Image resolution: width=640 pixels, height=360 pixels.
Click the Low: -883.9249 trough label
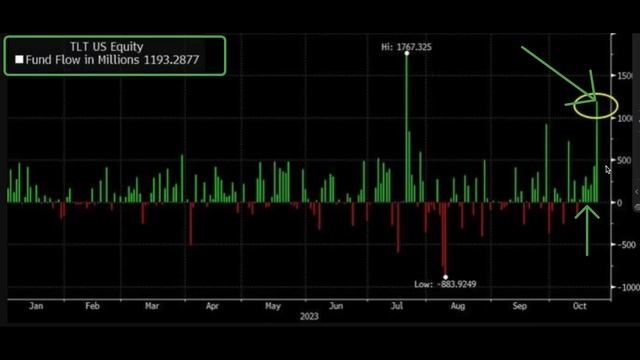445,284
